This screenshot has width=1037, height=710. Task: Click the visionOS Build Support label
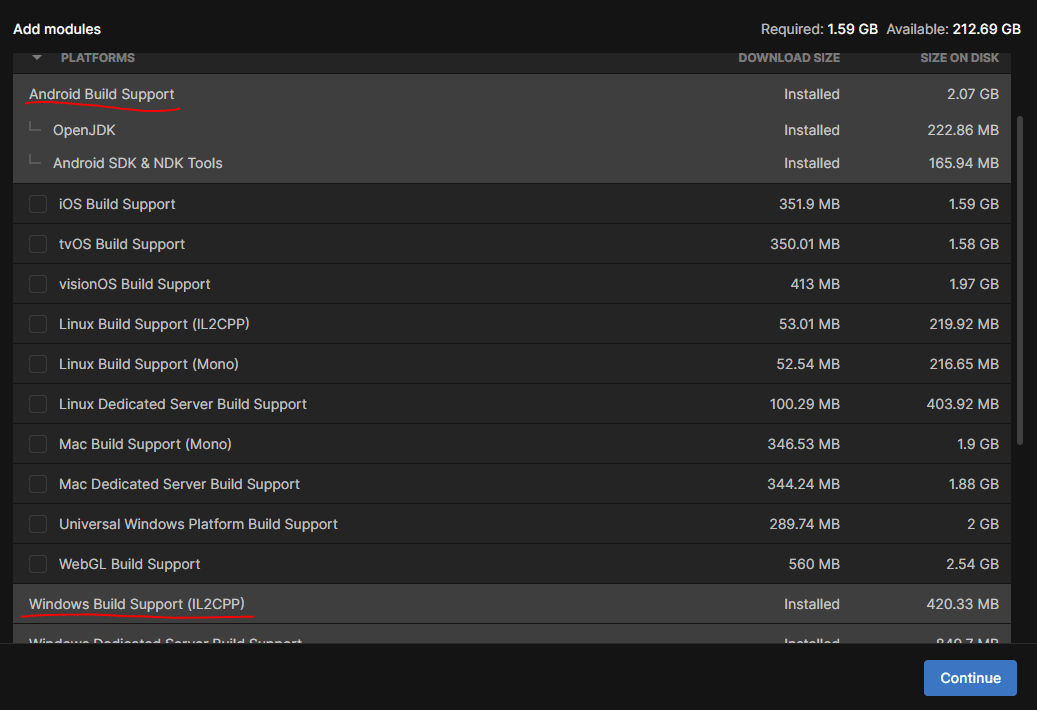134,284
